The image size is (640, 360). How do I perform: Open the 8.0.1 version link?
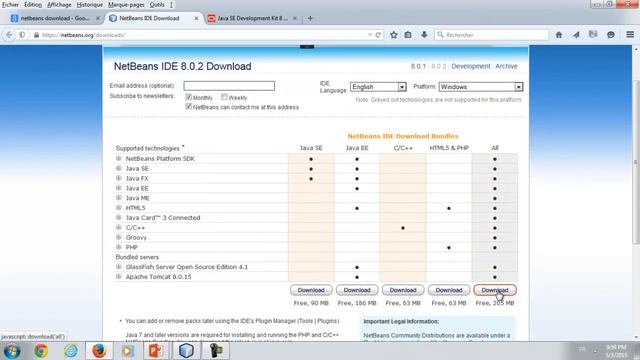pyautogui.click(x=418, y=66)
